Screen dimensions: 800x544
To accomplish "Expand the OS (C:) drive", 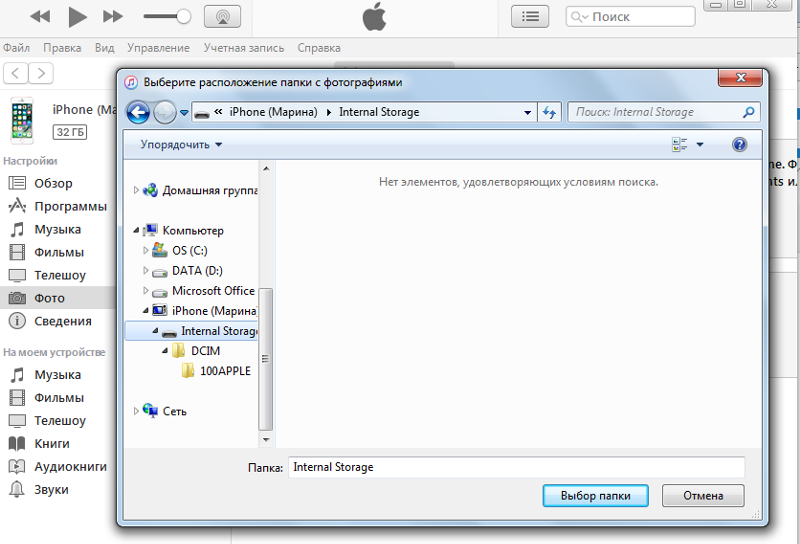I will pos(146,250).
